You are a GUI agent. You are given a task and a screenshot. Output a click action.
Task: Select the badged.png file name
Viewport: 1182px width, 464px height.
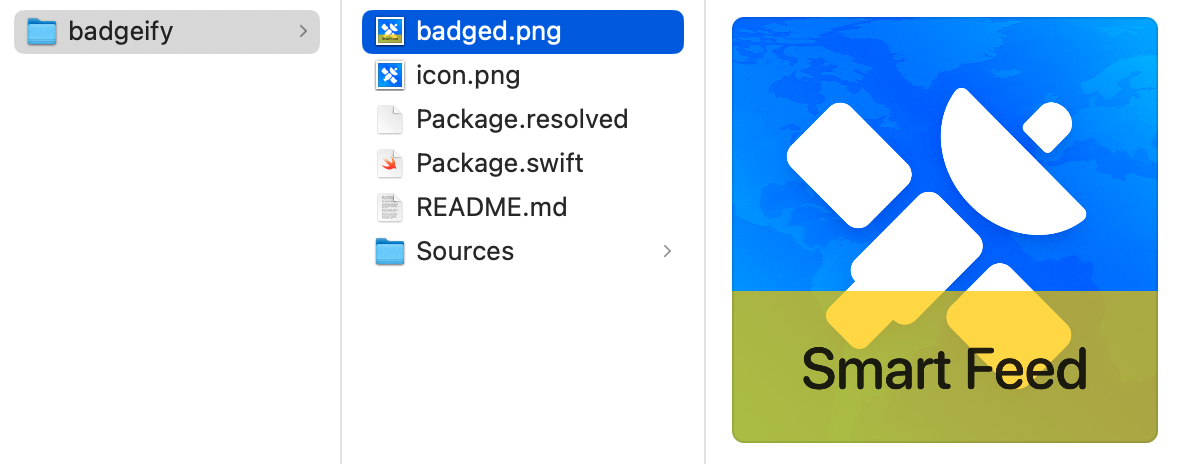pyautogui.click(x=488, y=32)
